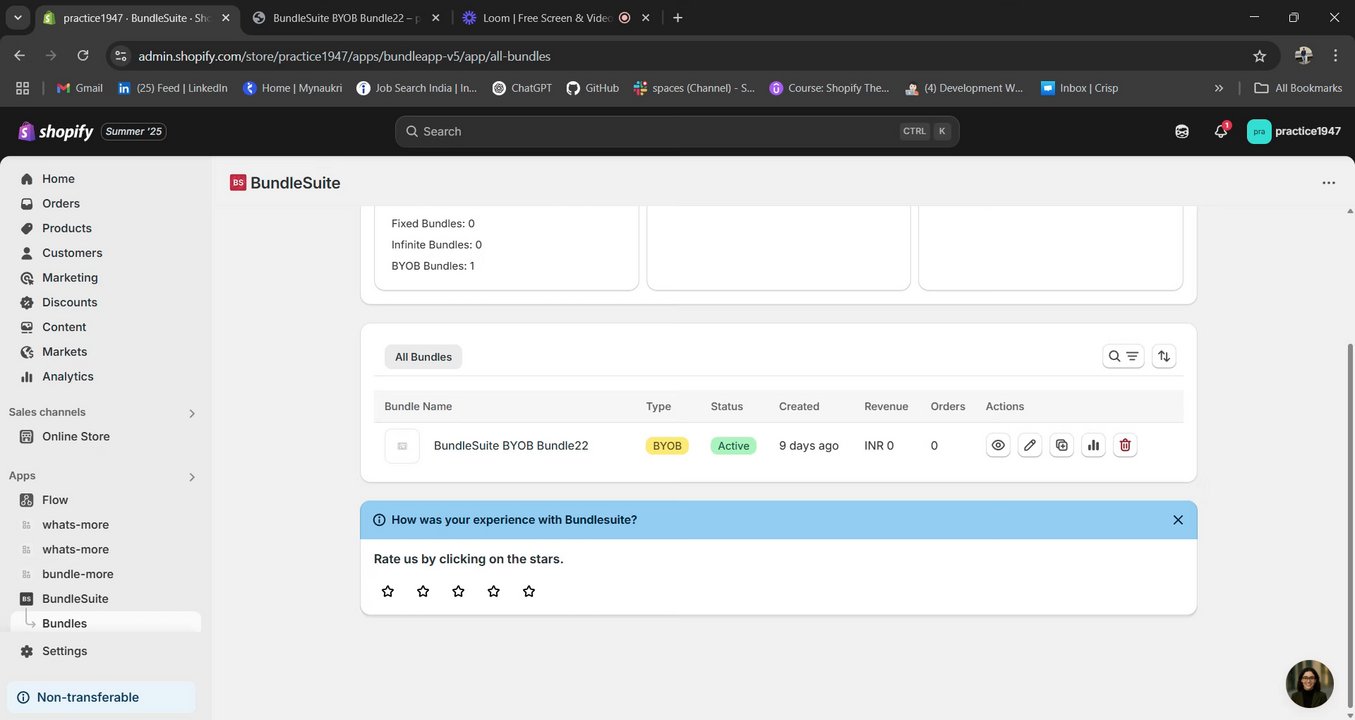
Task: Open Shopify notifications bell
Action: click(x=1220, y=131)
